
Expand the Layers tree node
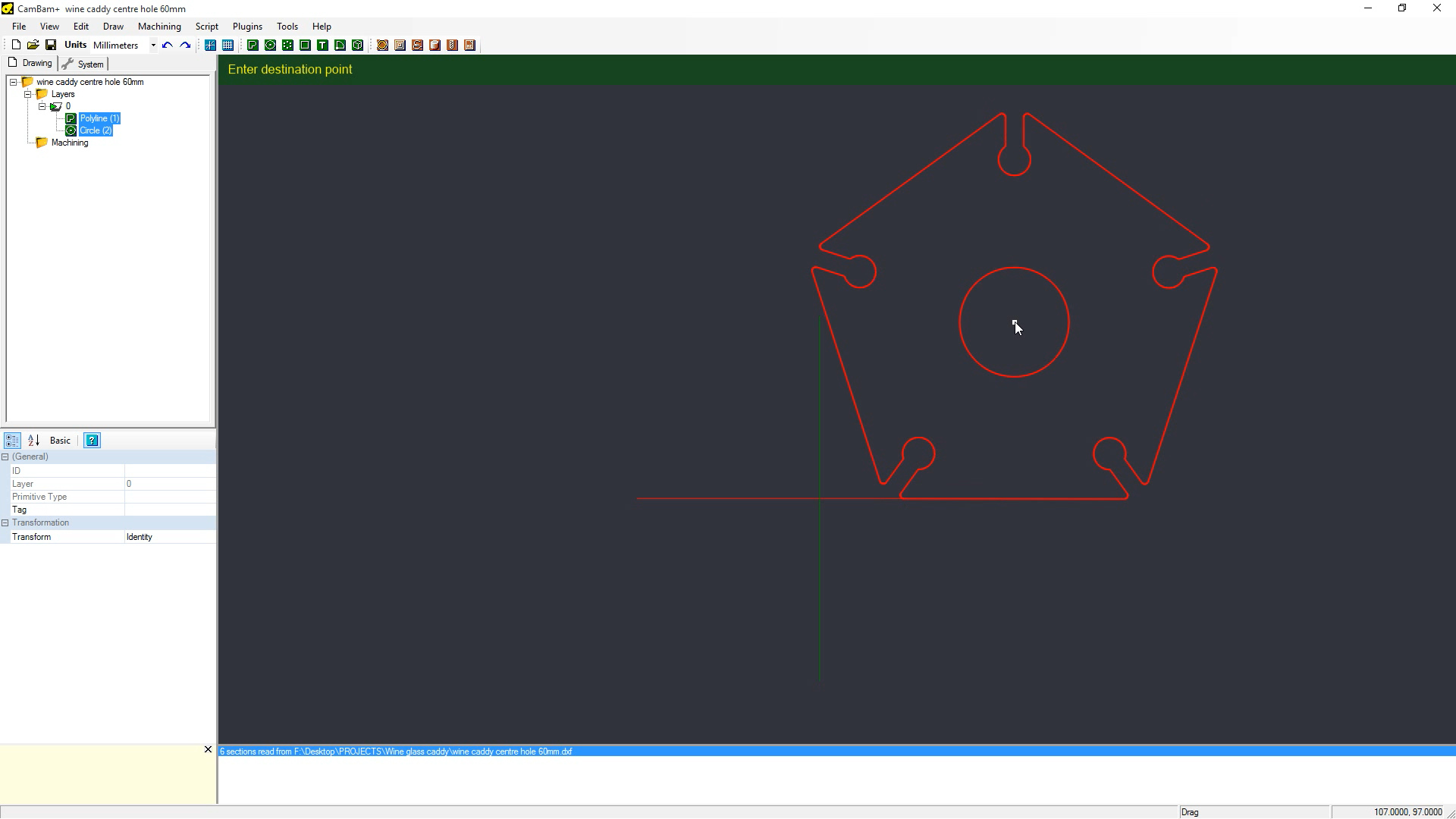pos(27,94)
